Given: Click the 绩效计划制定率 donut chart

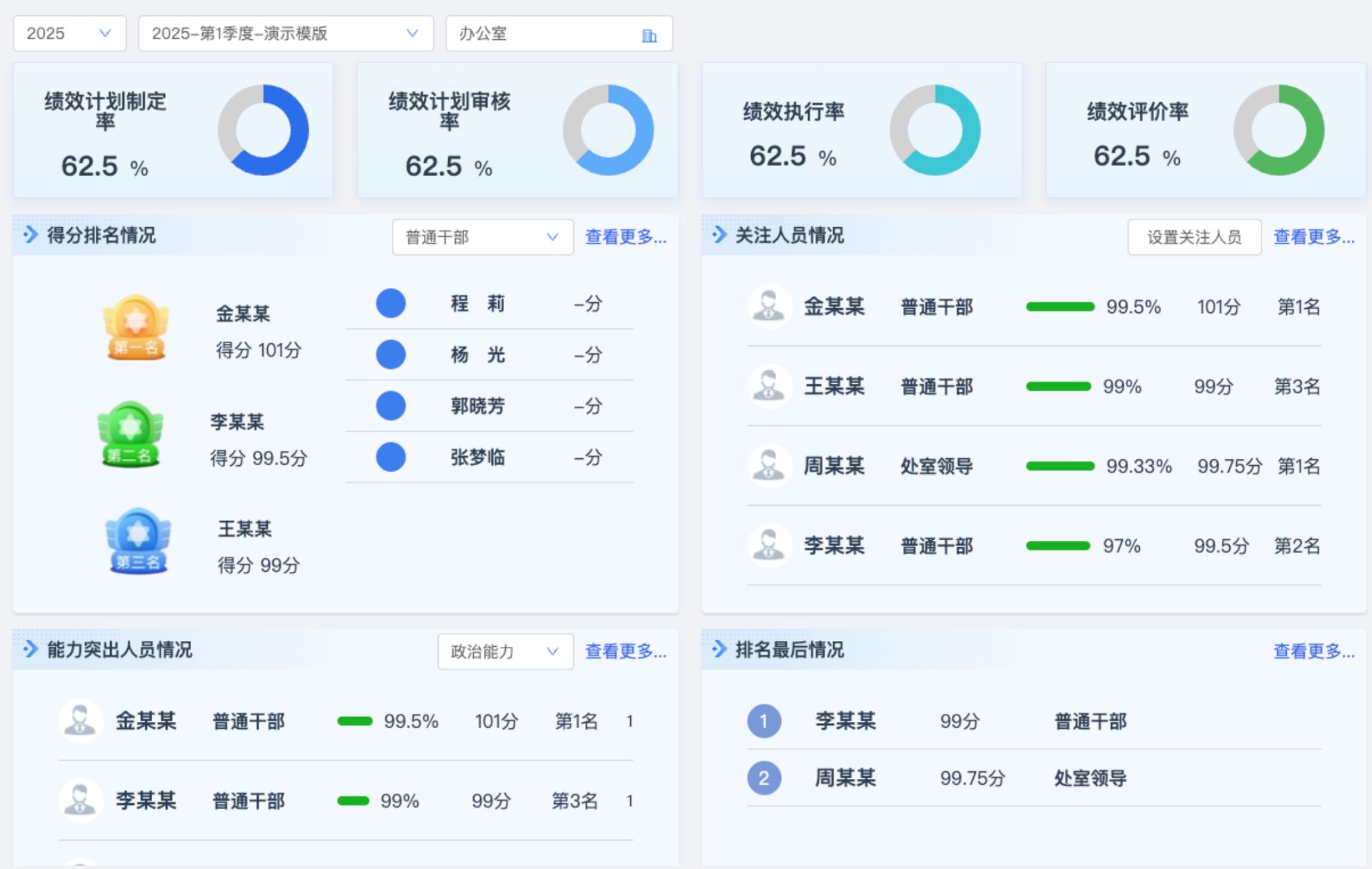Looking at the screenshot, I should coord(263,130).
